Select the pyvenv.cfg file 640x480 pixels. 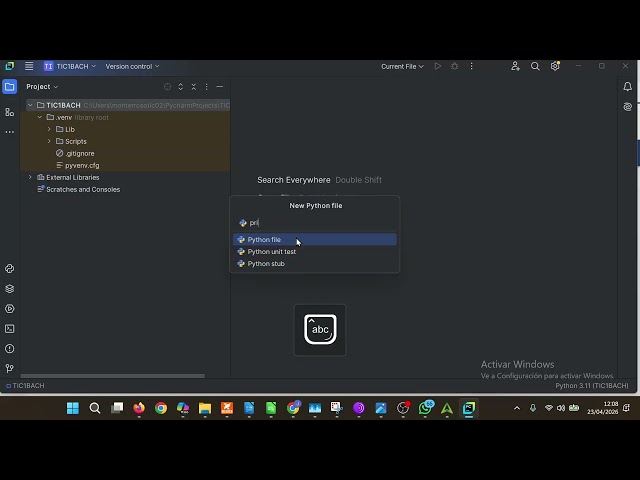82,165
